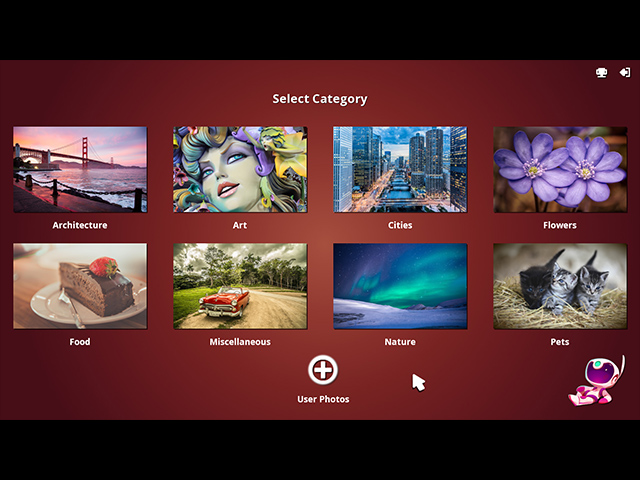Open the Architecture category thumbnail
Screen dimensions: 640x480
(x=80, y=169)
